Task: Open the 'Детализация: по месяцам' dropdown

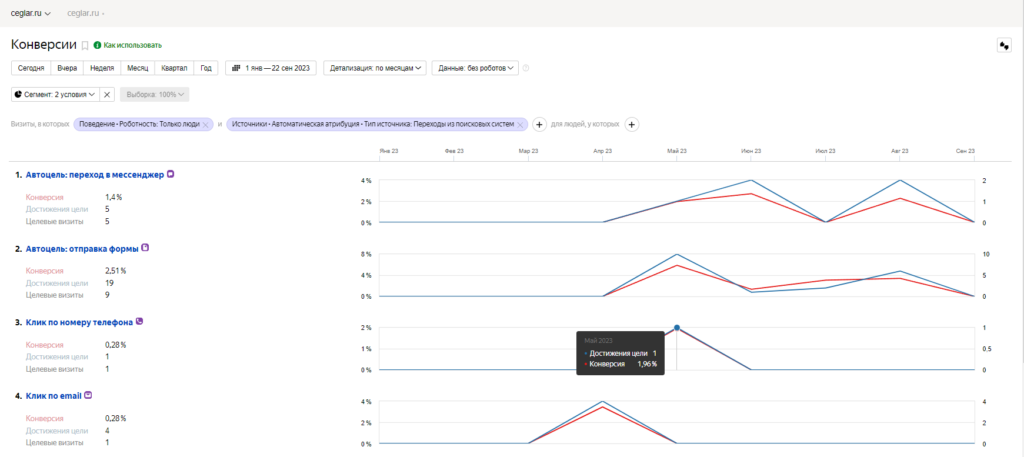Action: click(375, 68)
